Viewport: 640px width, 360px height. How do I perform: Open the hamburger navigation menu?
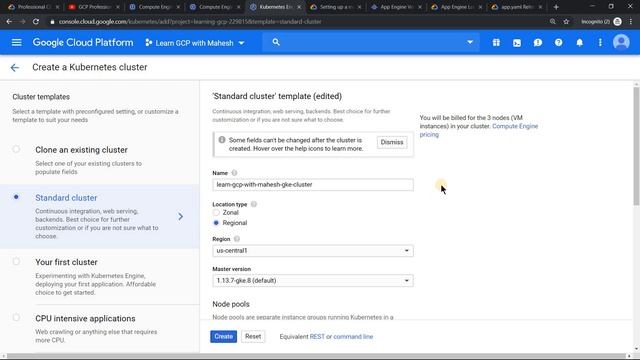[16, 42]
